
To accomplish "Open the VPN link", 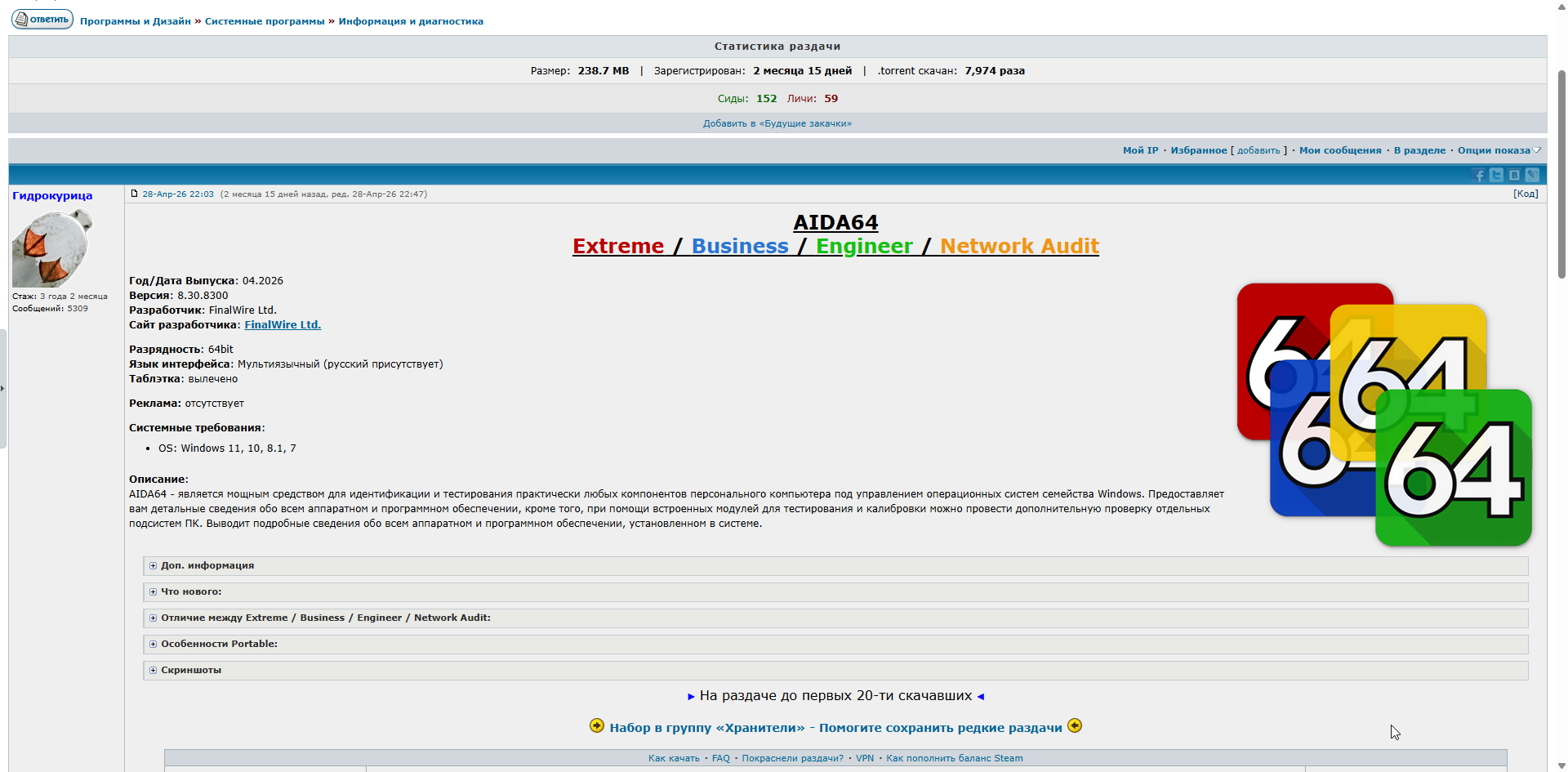I will (x=864, y=758).
